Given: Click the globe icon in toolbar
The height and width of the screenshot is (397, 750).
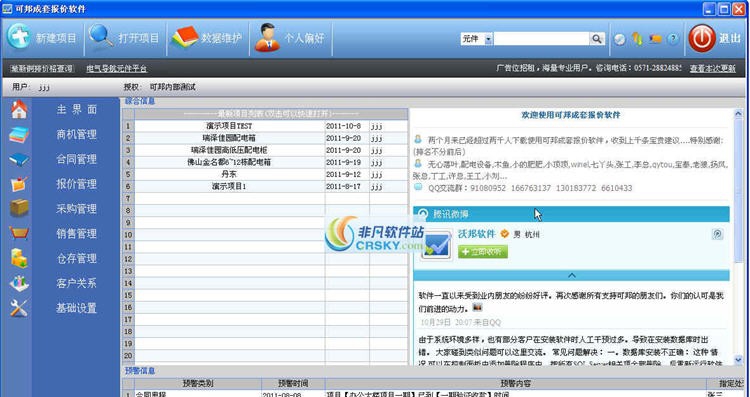Looking at the screenshot, I should [x=620, y=39].
